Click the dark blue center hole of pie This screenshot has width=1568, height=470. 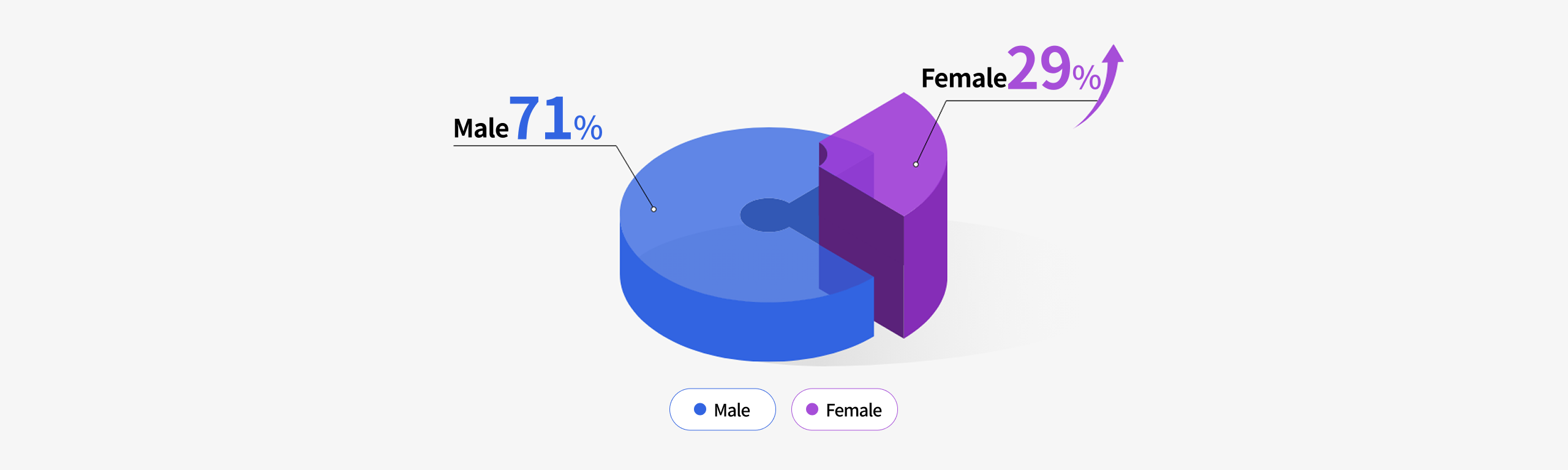(766, 215)
